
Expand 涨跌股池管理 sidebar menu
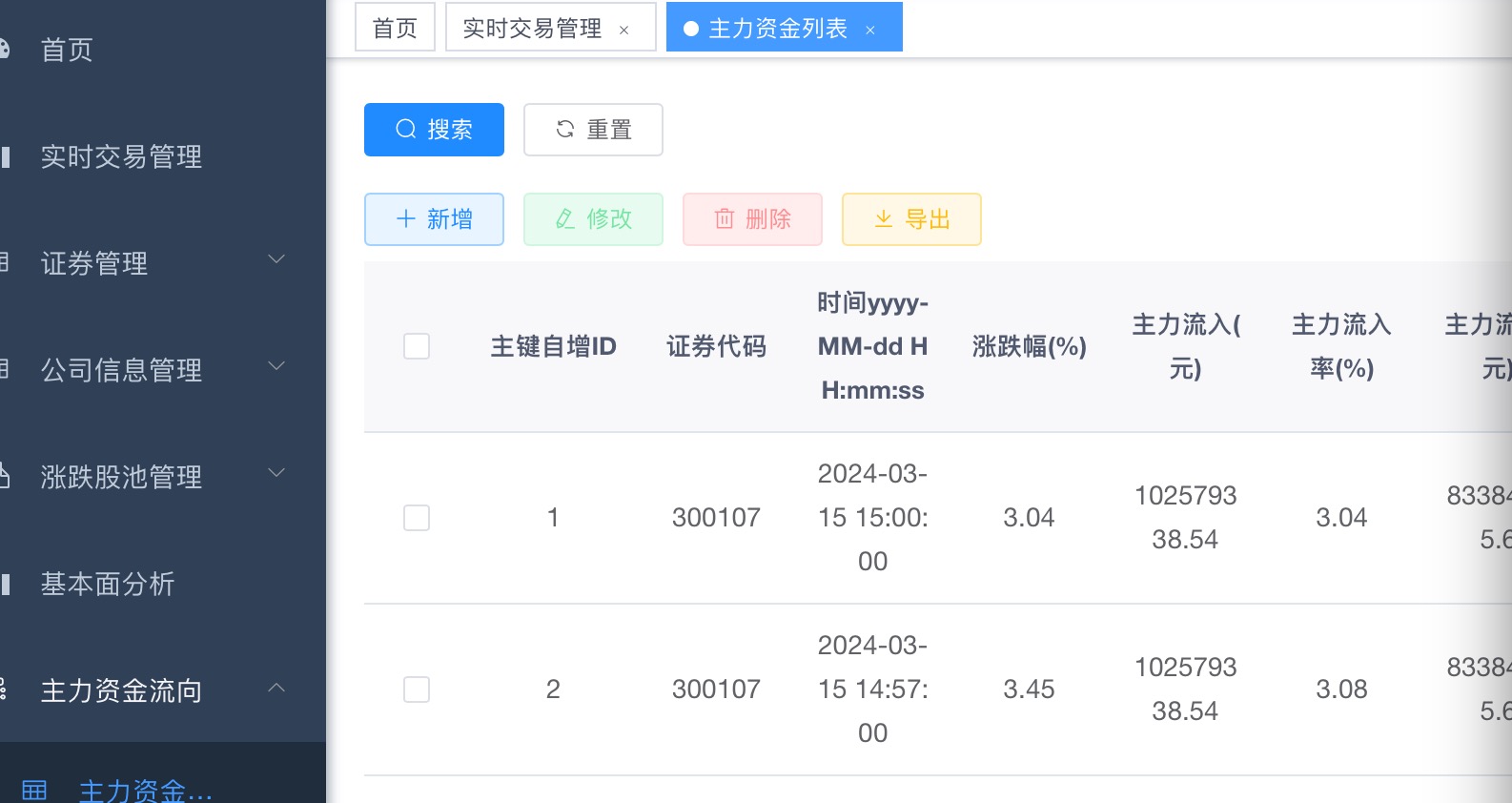click(x=163, y=477)
